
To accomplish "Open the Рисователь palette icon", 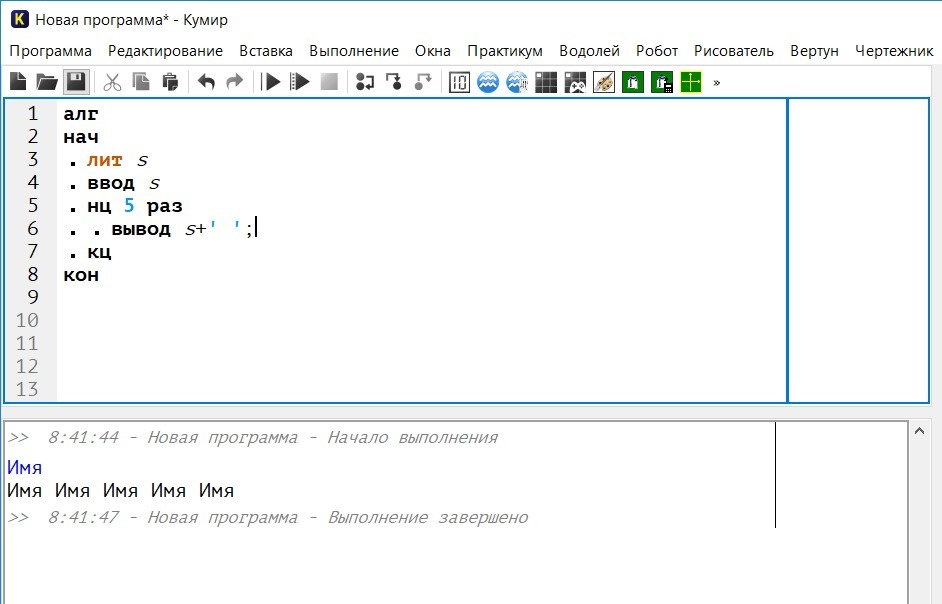I will point(604,82).
